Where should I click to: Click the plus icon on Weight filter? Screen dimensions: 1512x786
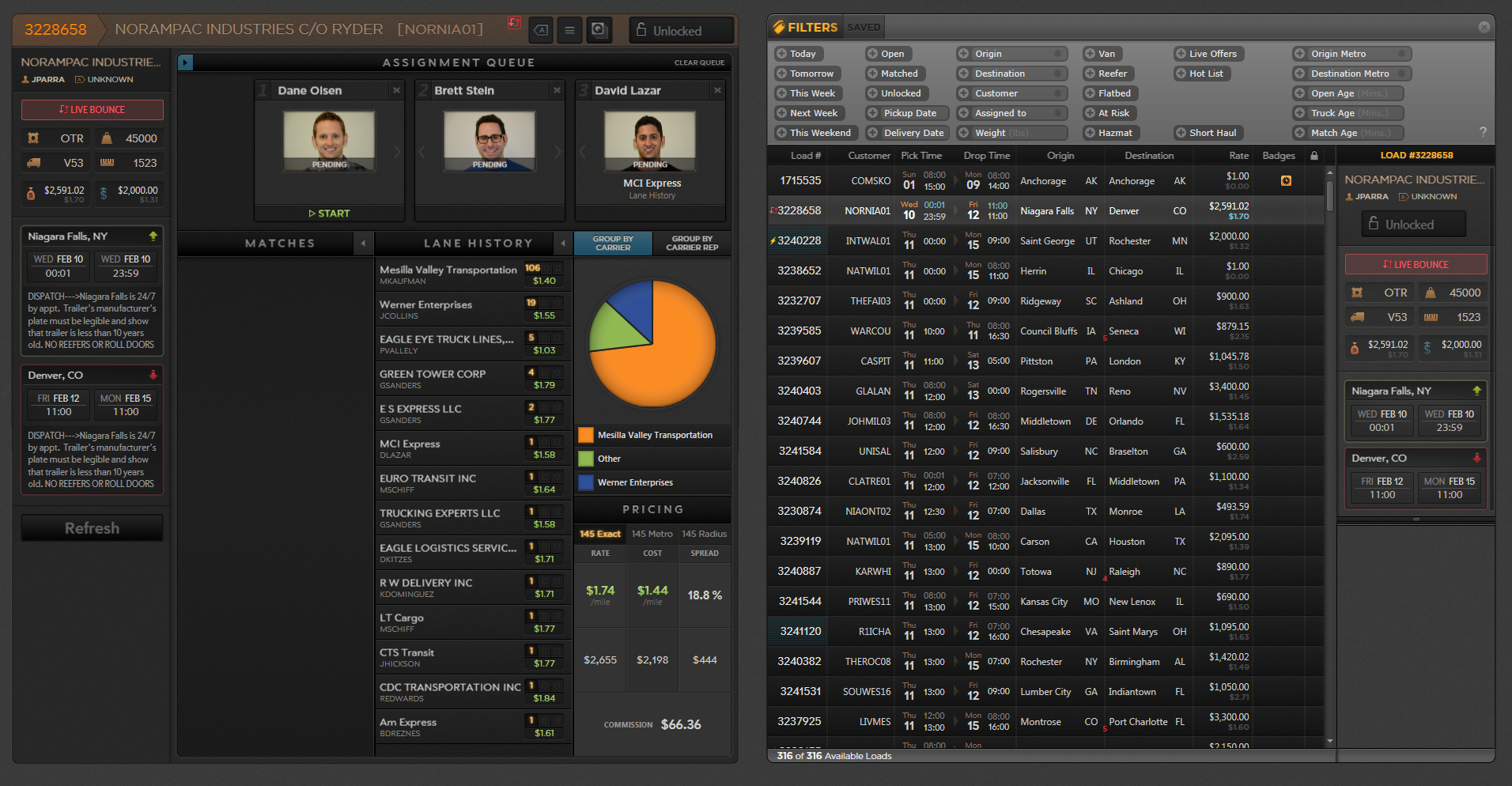tap(963, 133)
